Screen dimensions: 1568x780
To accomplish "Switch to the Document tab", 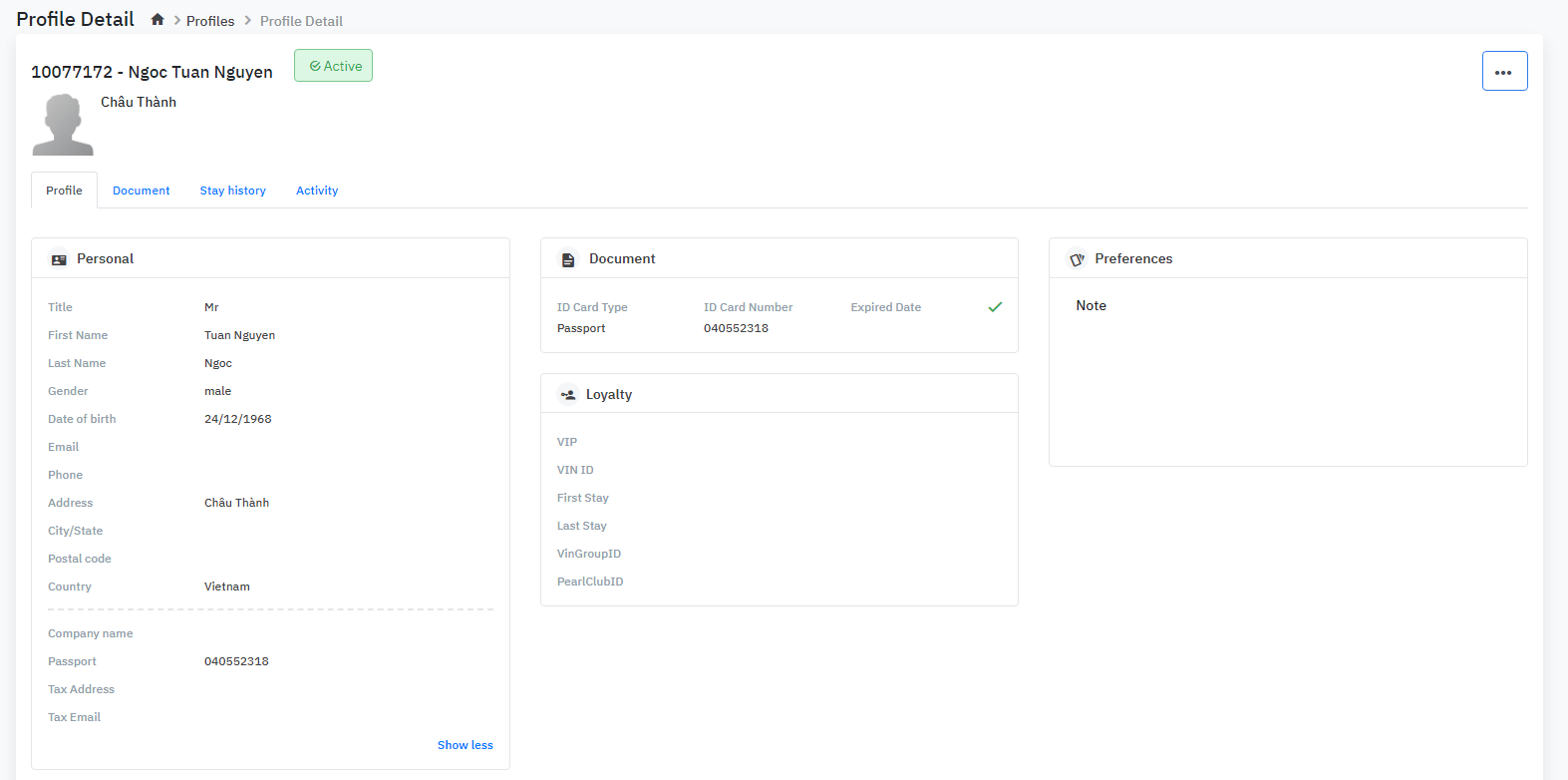I will [142, 191].
